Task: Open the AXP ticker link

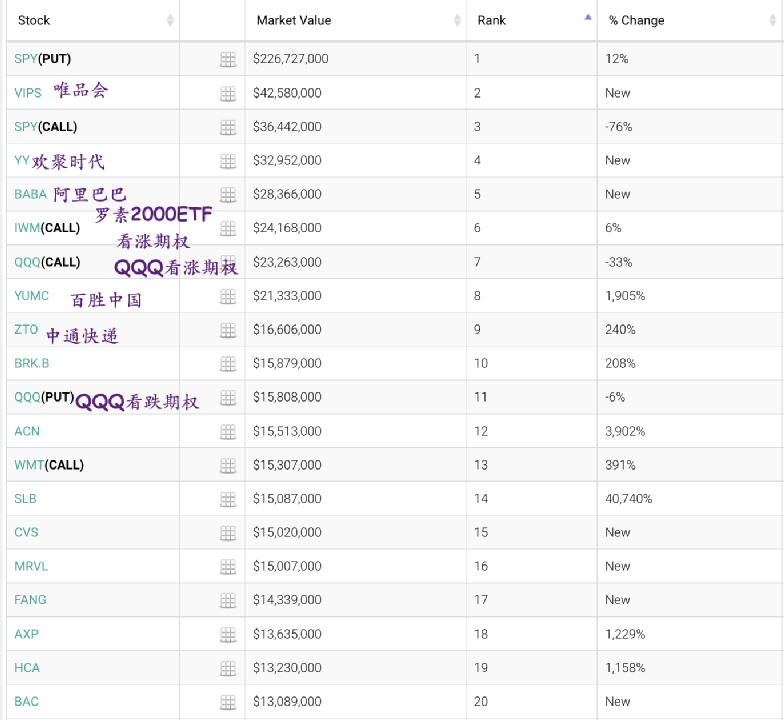Action: [26, 634]
